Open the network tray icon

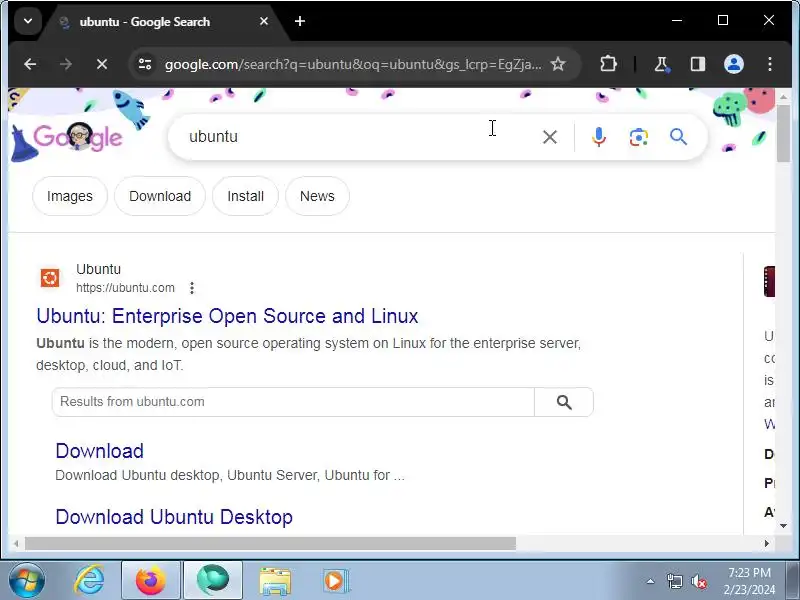(x=674, y=581)
